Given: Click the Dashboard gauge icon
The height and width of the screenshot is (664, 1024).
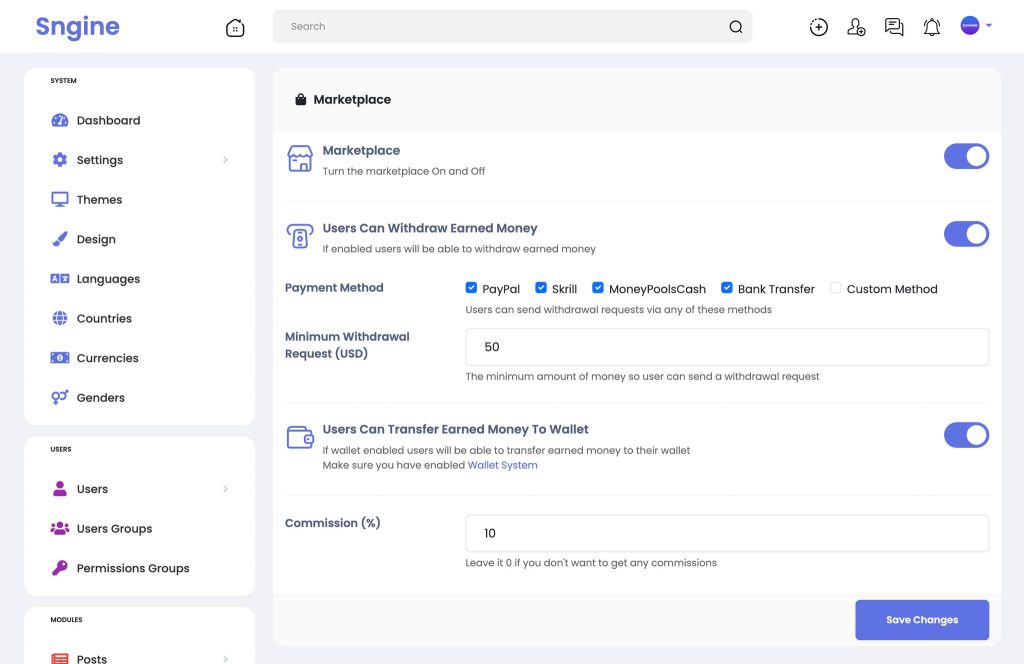Looking at the screenshot, I should click(59, 120).
